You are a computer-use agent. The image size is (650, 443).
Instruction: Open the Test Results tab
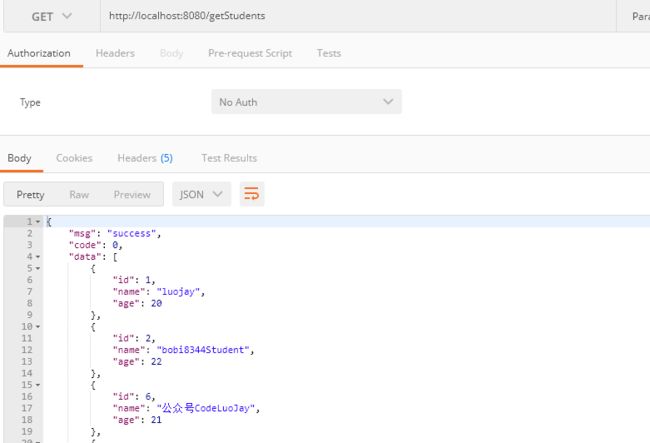click(229, 158)
